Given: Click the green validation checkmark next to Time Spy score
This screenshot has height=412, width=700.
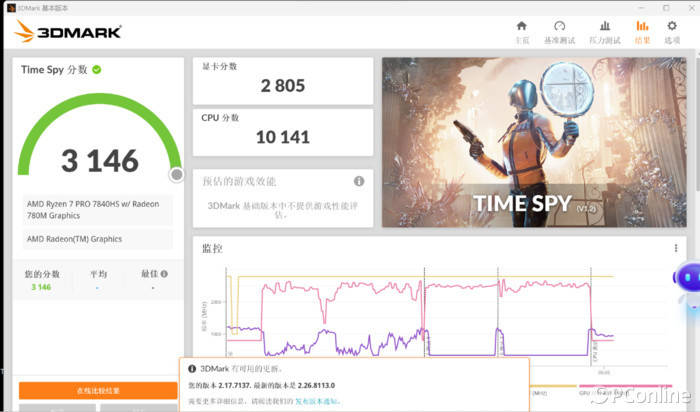Looking at the screenshot, I should click(97, 70).
